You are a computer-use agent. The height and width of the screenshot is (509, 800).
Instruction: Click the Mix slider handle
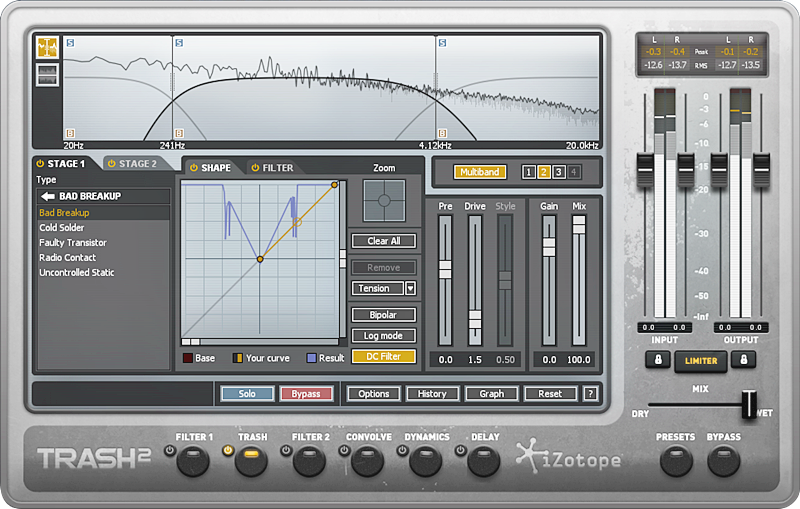point(579,224)
